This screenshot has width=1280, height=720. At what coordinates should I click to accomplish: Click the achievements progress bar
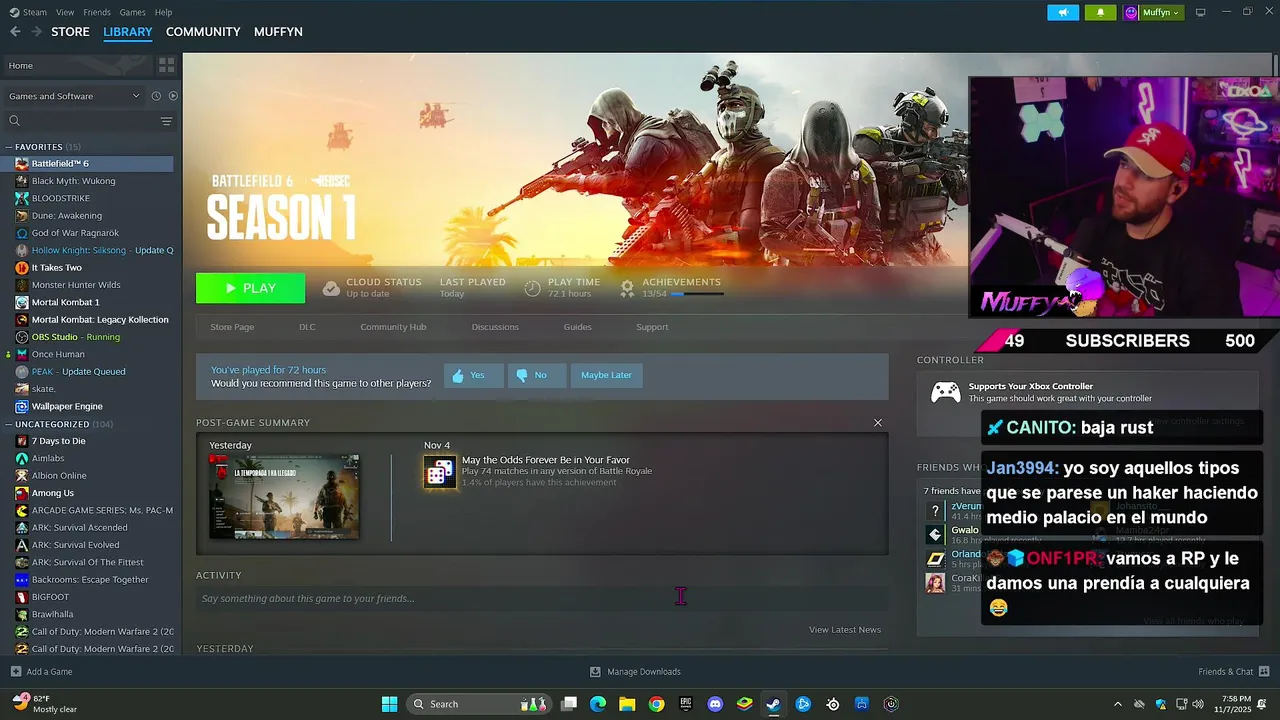click(x=696, y=294)
